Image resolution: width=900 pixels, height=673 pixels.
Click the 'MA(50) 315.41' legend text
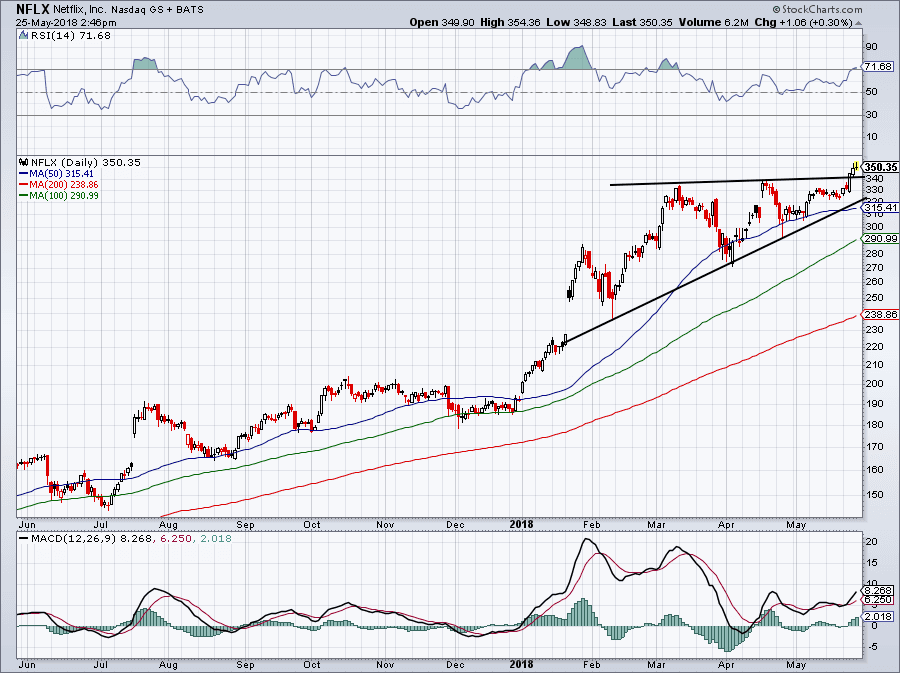coord(61,173)
